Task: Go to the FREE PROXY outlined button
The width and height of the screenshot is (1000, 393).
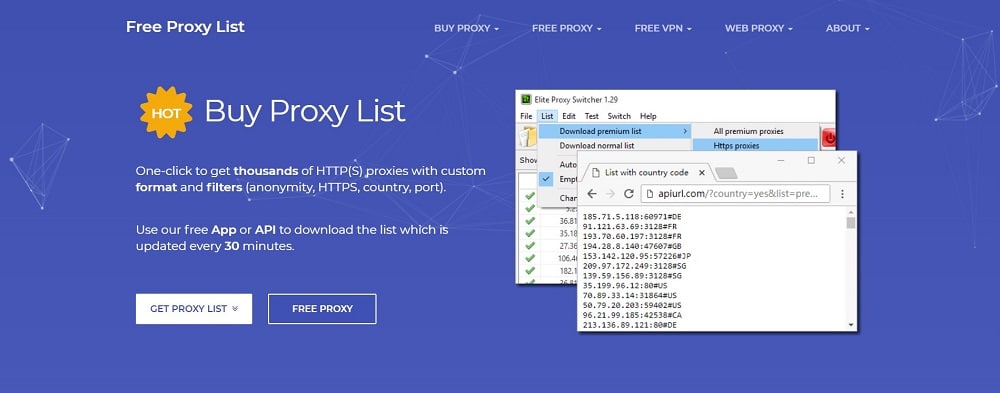Action: [322, 309]
